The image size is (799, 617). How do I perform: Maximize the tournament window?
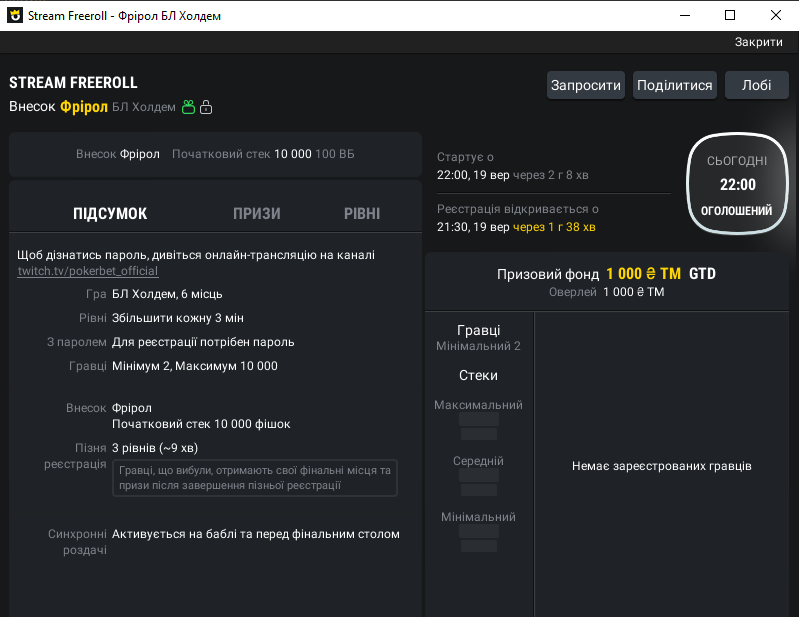(x=730, y=15)
